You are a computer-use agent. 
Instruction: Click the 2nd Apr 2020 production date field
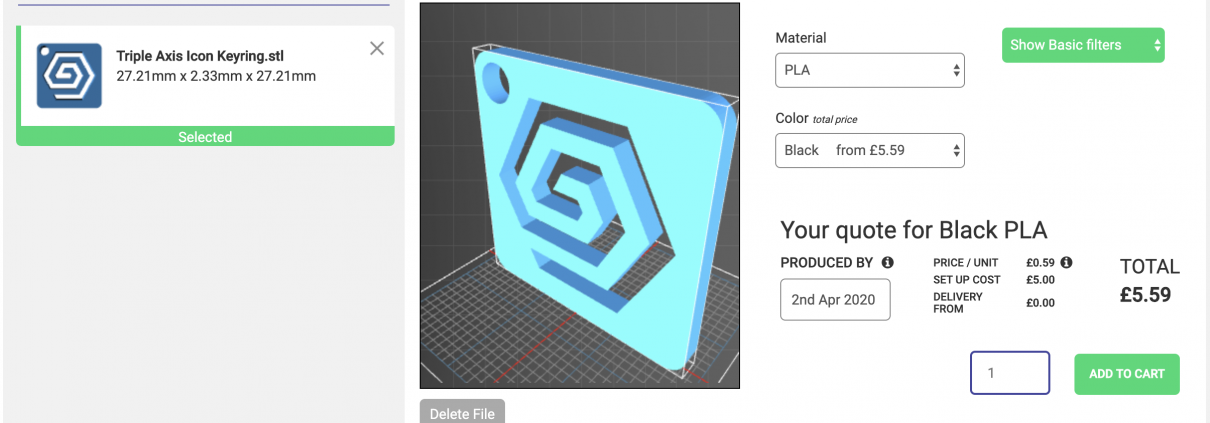click(834, 300)
